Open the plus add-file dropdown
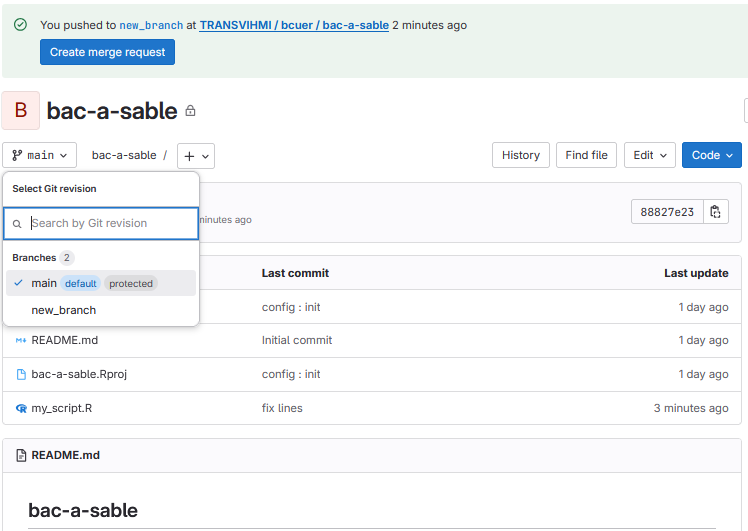This screenshot has height=531, width=748. tap(196, 156)
